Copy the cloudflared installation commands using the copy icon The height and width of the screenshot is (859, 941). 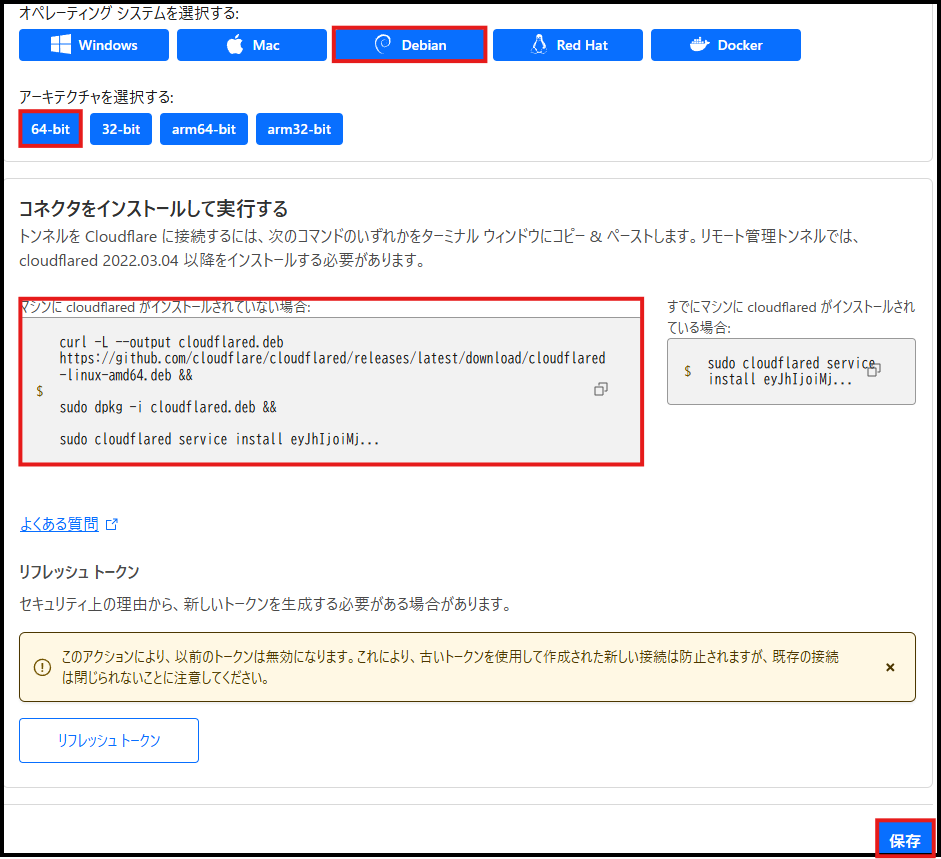point(601,389)
